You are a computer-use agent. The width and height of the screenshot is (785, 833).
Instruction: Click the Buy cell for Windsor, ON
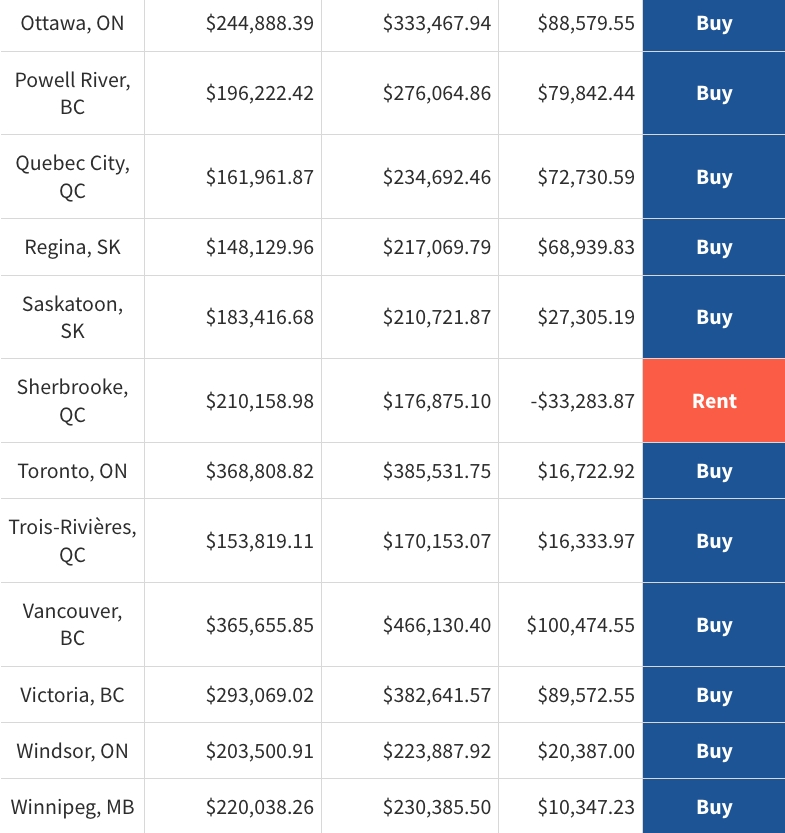click(x=714, y=751)
